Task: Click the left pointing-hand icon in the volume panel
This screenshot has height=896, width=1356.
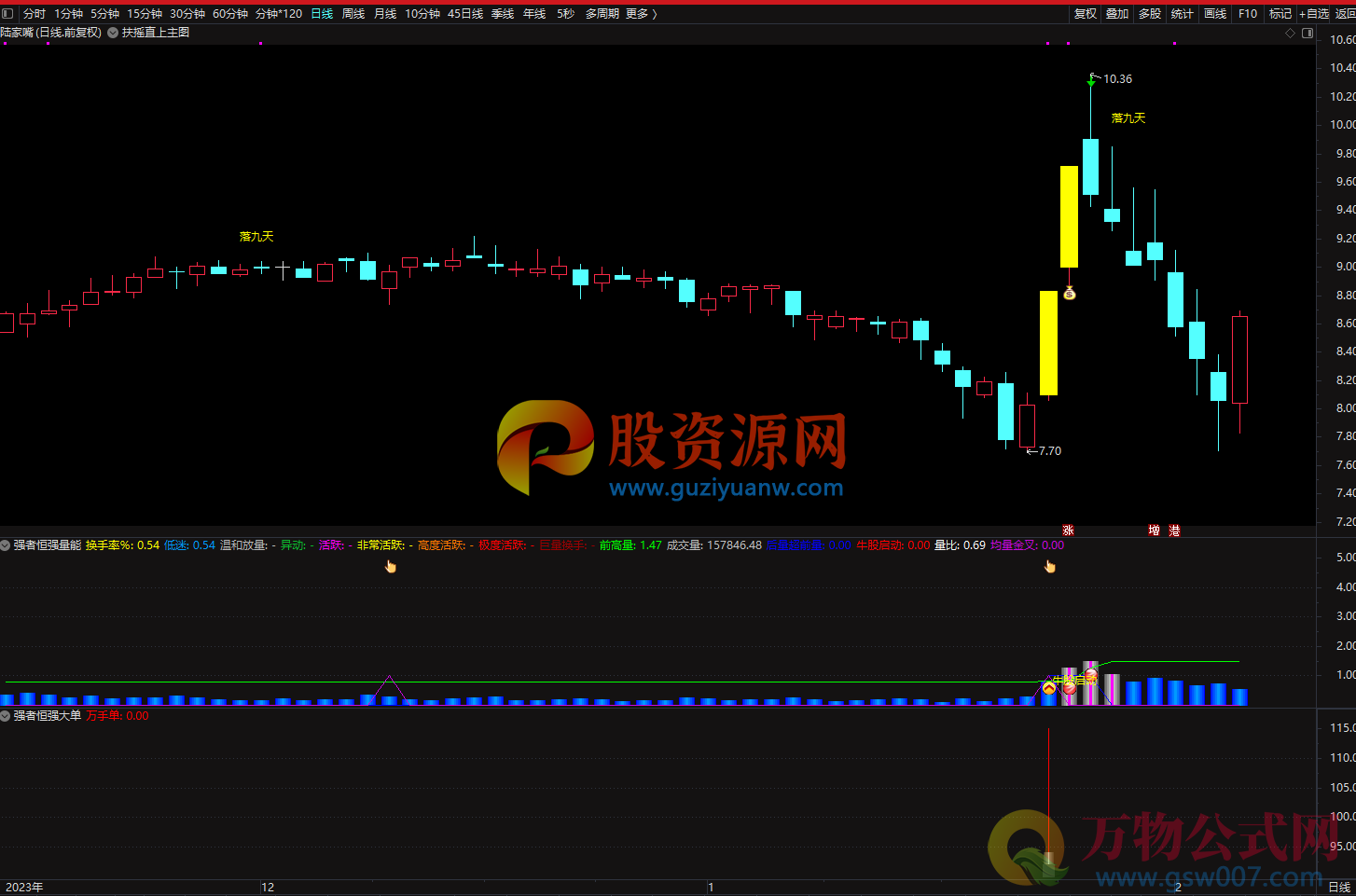Action: point(391,566)
